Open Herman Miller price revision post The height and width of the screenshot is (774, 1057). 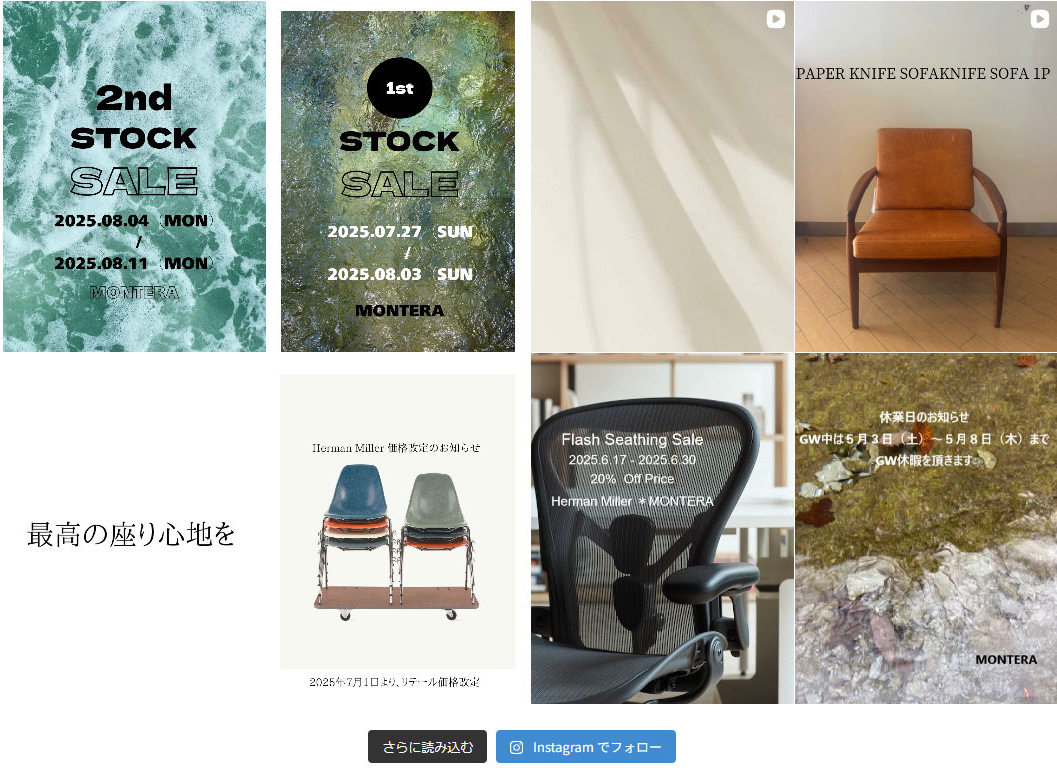click(398, 529)
